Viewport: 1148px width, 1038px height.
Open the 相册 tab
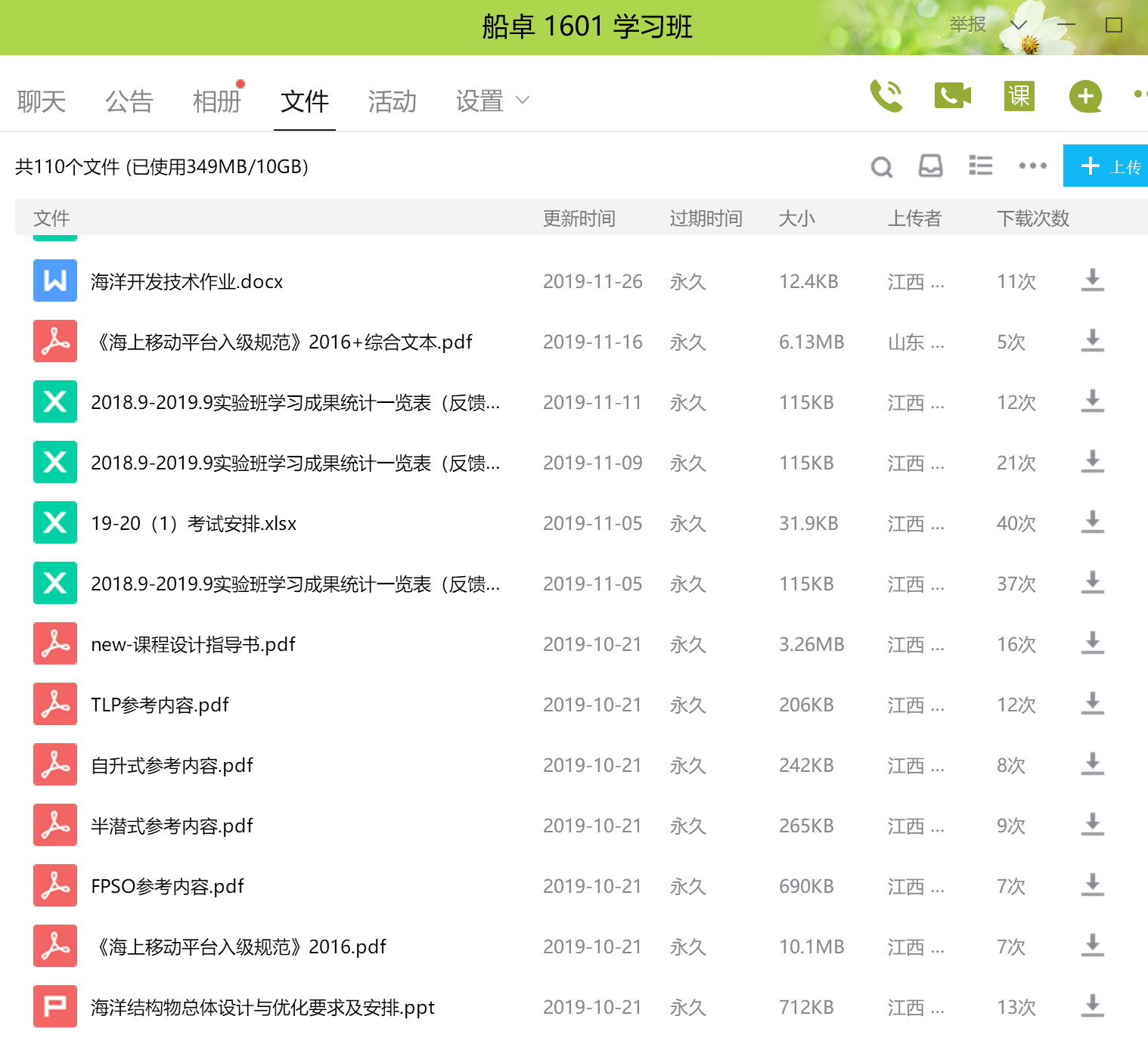pyautogui.click(x=216, y=101)
